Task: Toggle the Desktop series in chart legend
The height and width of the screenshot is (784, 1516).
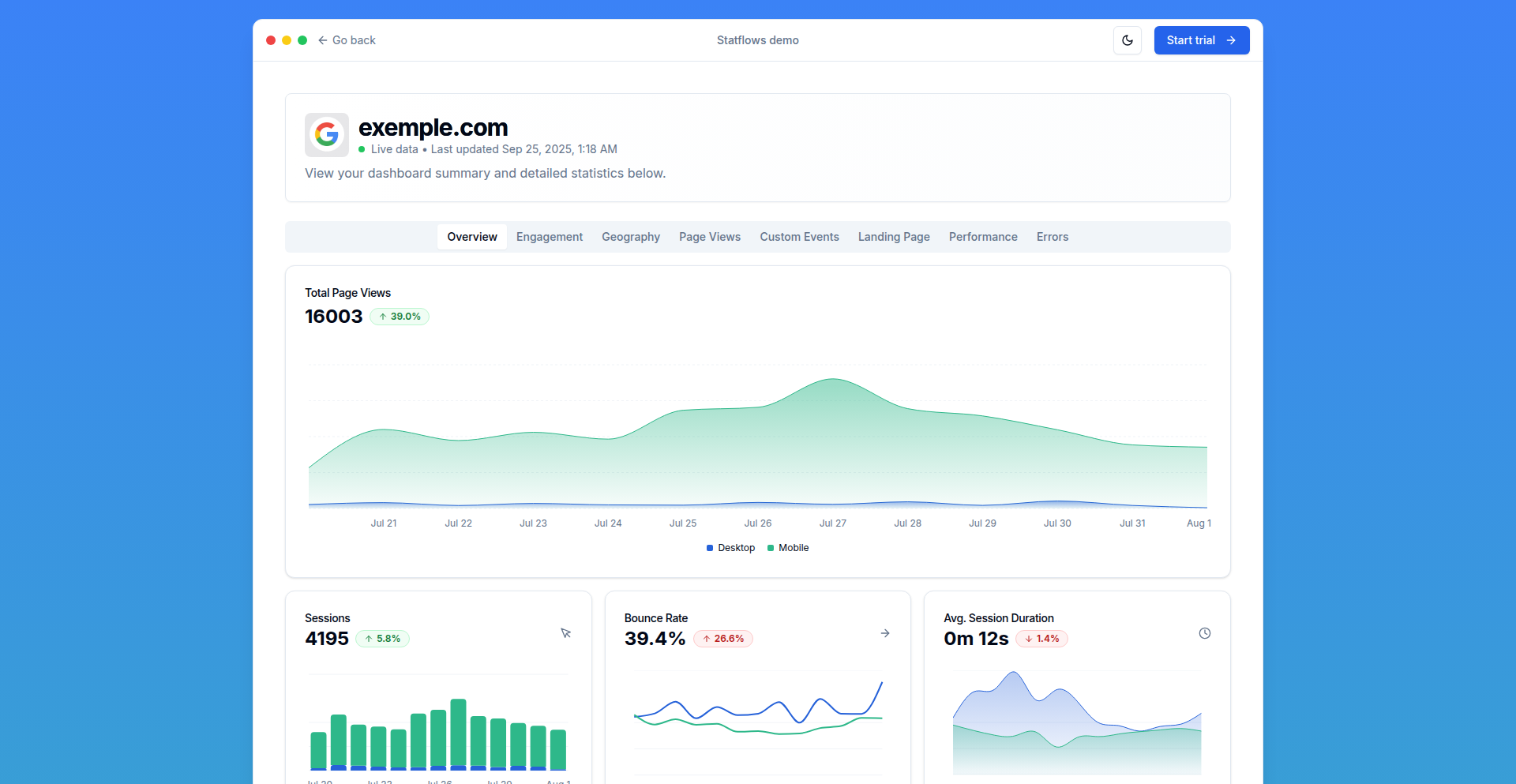Action: click(730, 548)
